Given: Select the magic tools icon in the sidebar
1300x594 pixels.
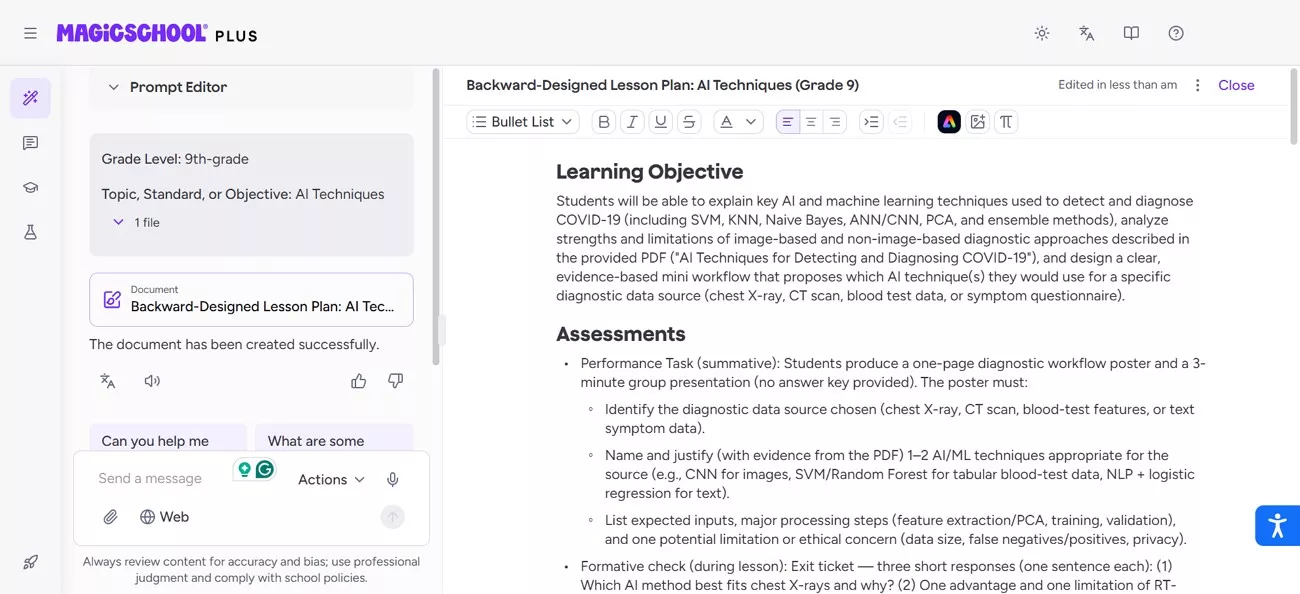Looking at the screenshot, I should pos(30,98).
